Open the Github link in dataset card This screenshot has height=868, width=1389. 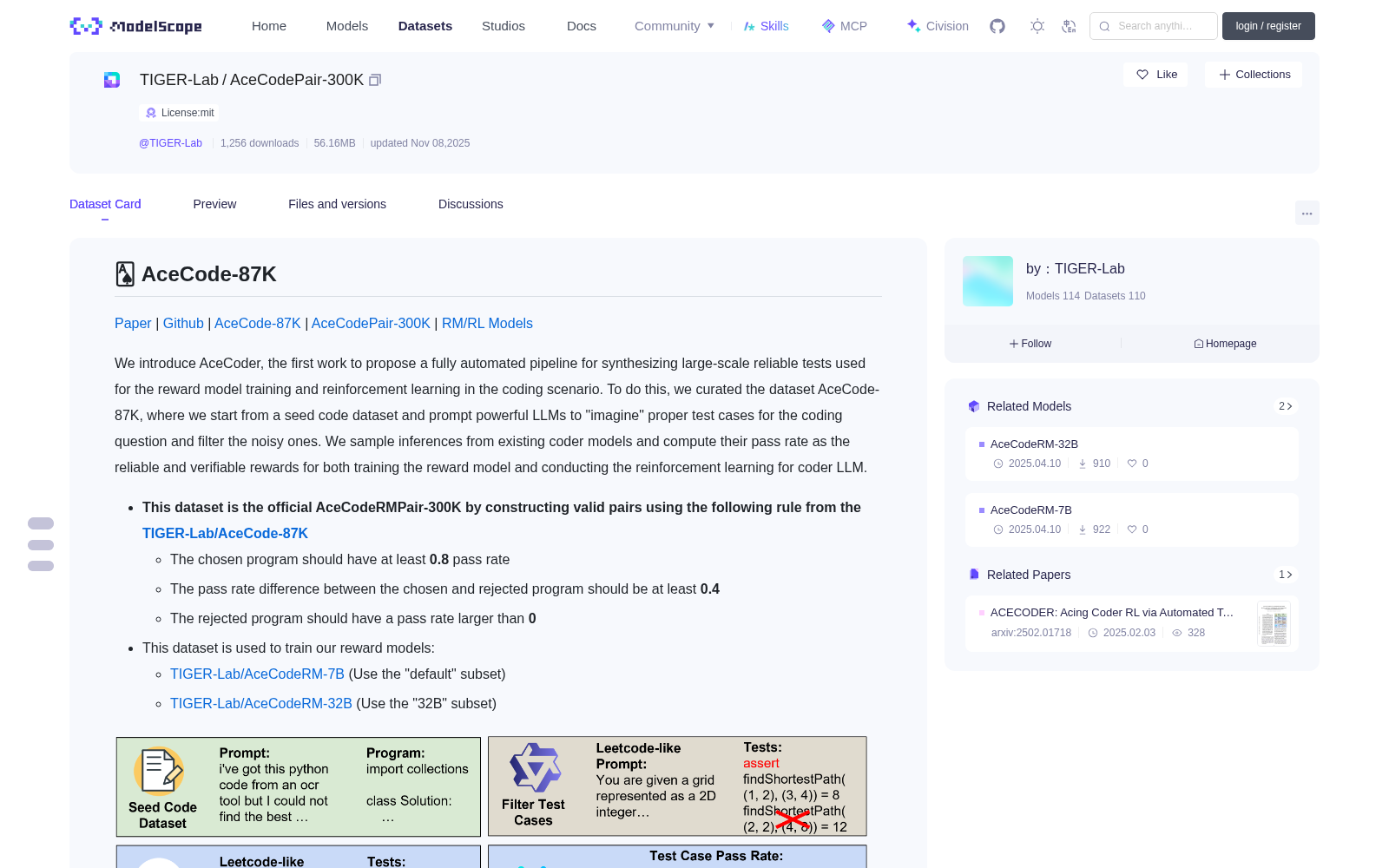[x=183, y=323]
